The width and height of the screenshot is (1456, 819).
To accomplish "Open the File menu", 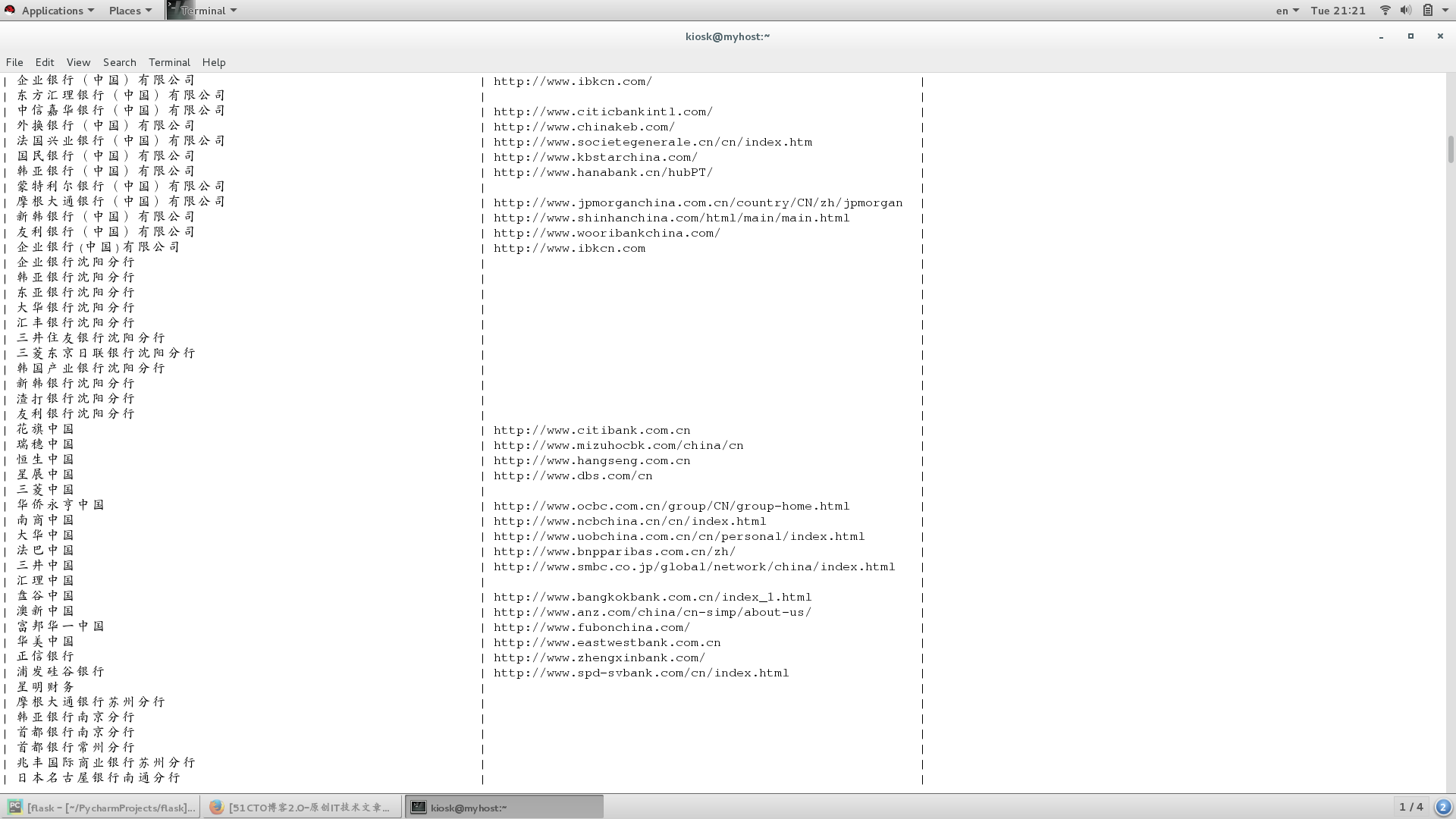I will [14, 62].
